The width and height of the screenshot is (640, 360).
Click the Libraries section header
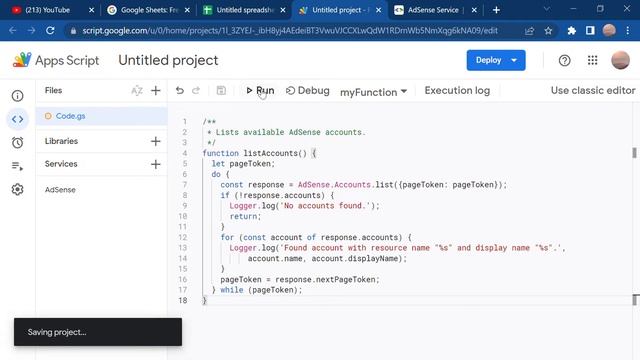pos(61,141)
